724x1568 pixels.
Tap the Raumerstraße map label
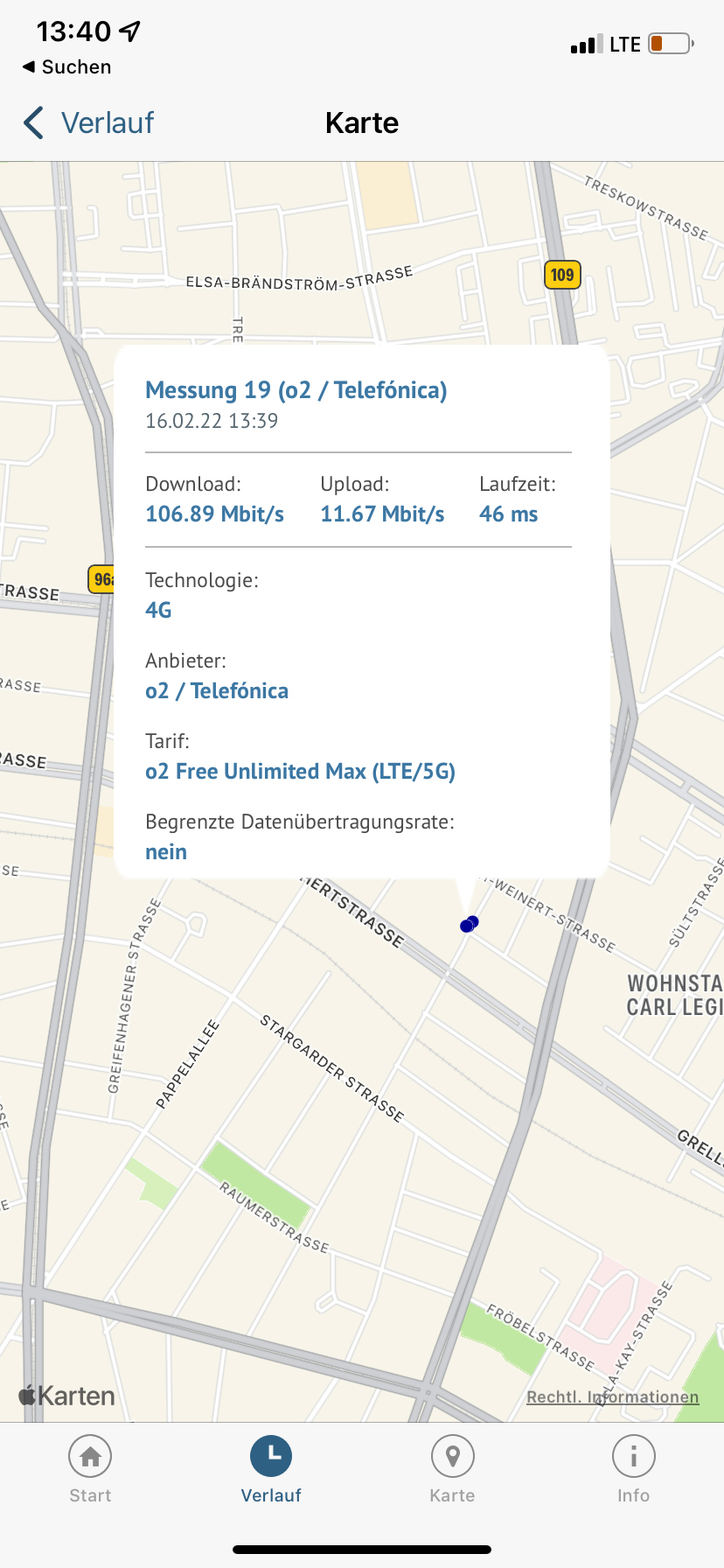click(x=274, y=1217)
